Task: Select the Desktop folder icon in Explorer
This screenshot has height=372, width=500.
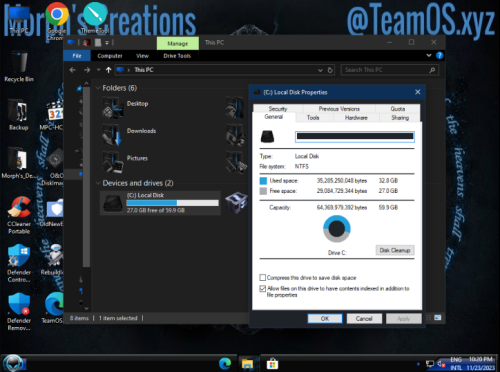Action: click(x=112, y=107)
